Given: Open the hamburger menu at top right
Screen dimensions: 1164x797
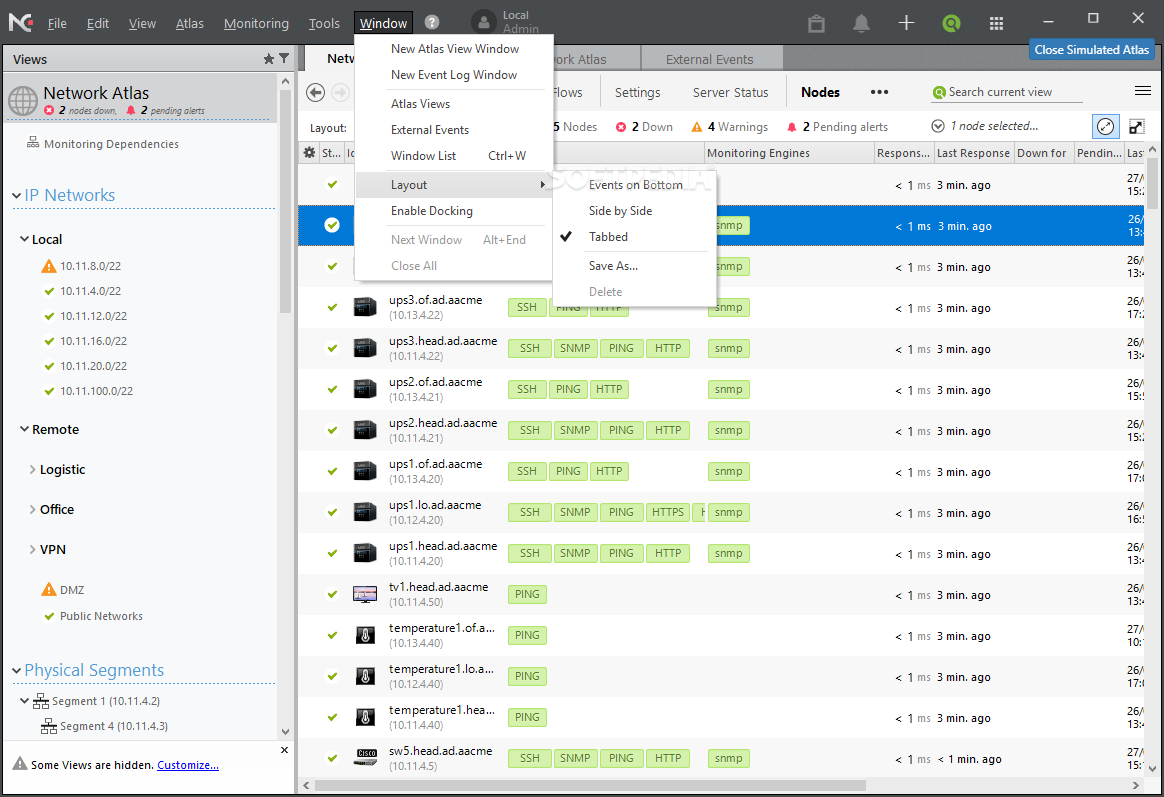Looking at the screenshot, I should (x=1142, y=91).
